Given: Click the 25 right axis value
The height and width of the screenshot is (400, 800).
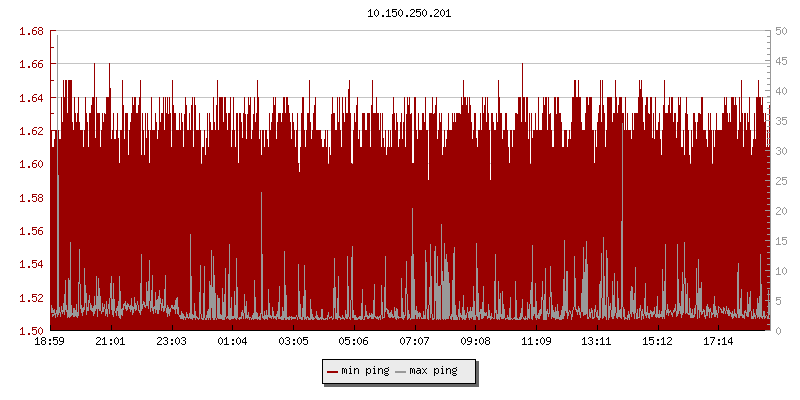Looking at the screenshot, I should (x=780, y=181).
